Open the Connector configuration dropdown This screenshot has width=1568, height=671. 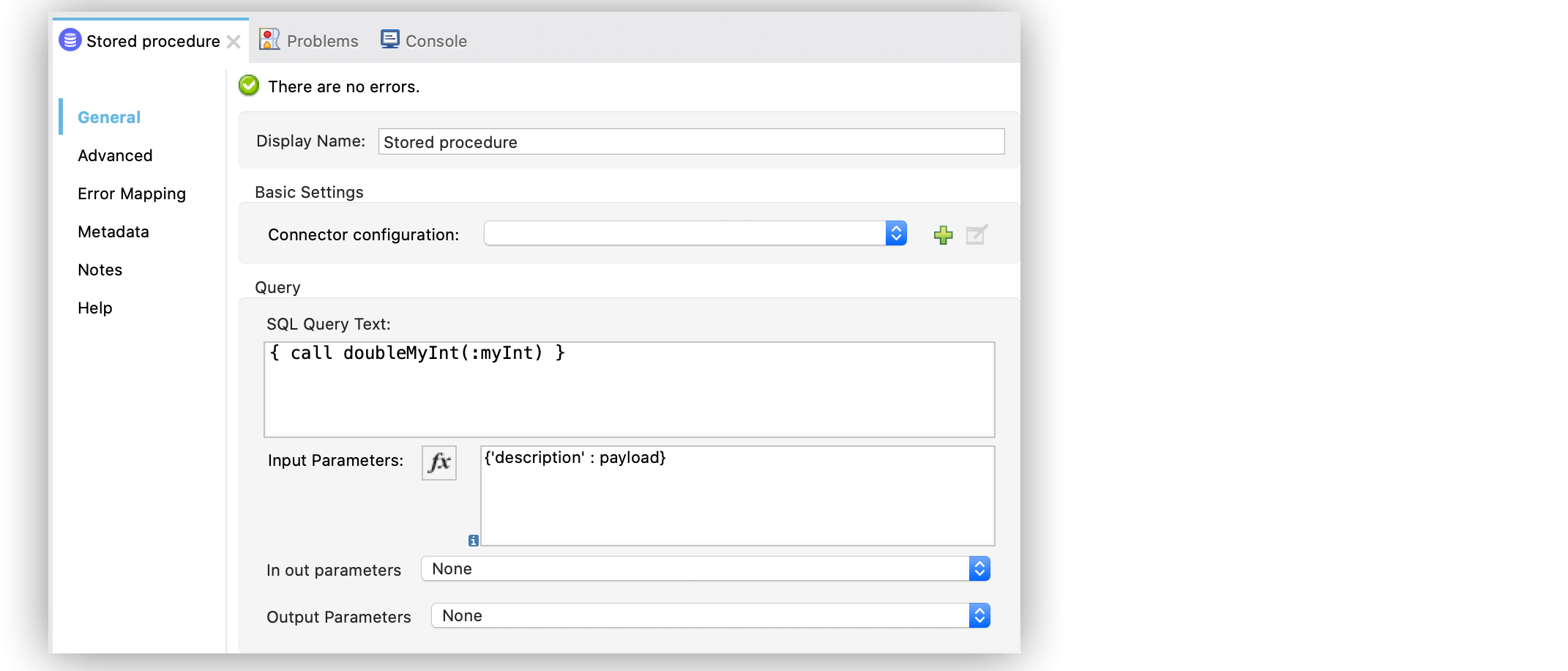(695, 233)
